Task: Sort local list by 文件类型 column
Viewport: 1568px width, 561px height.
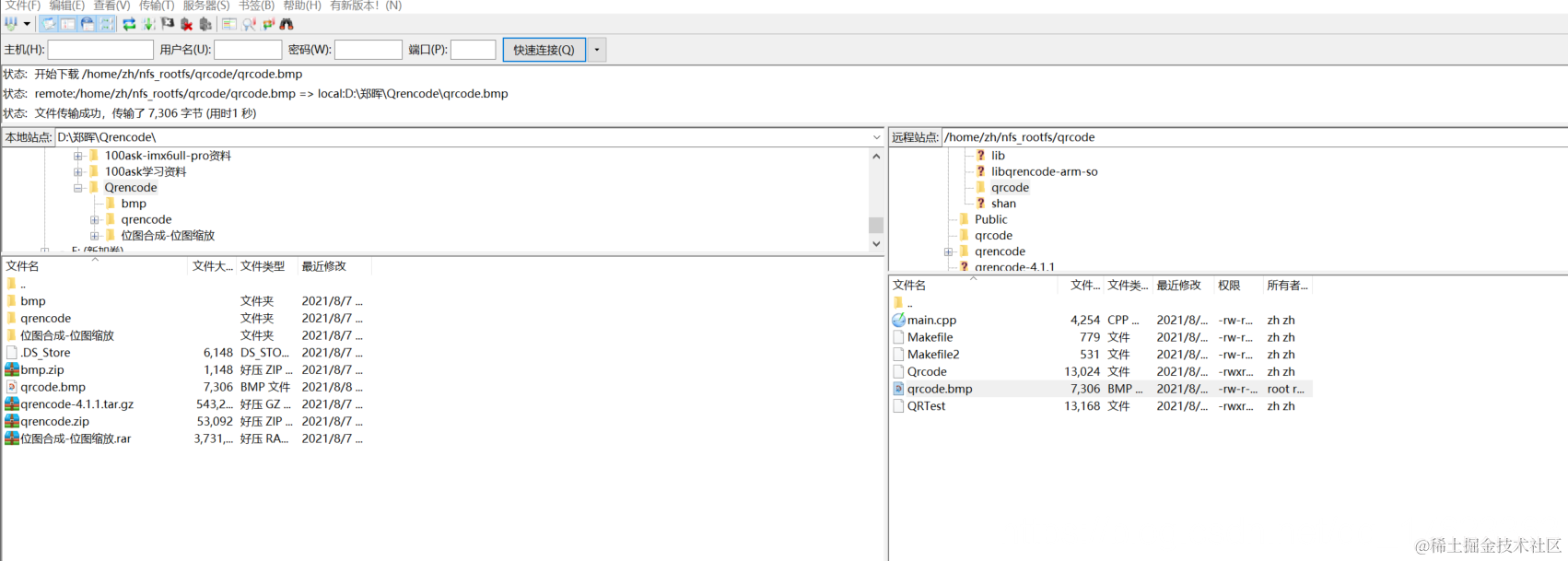Action: coord(266,266)
